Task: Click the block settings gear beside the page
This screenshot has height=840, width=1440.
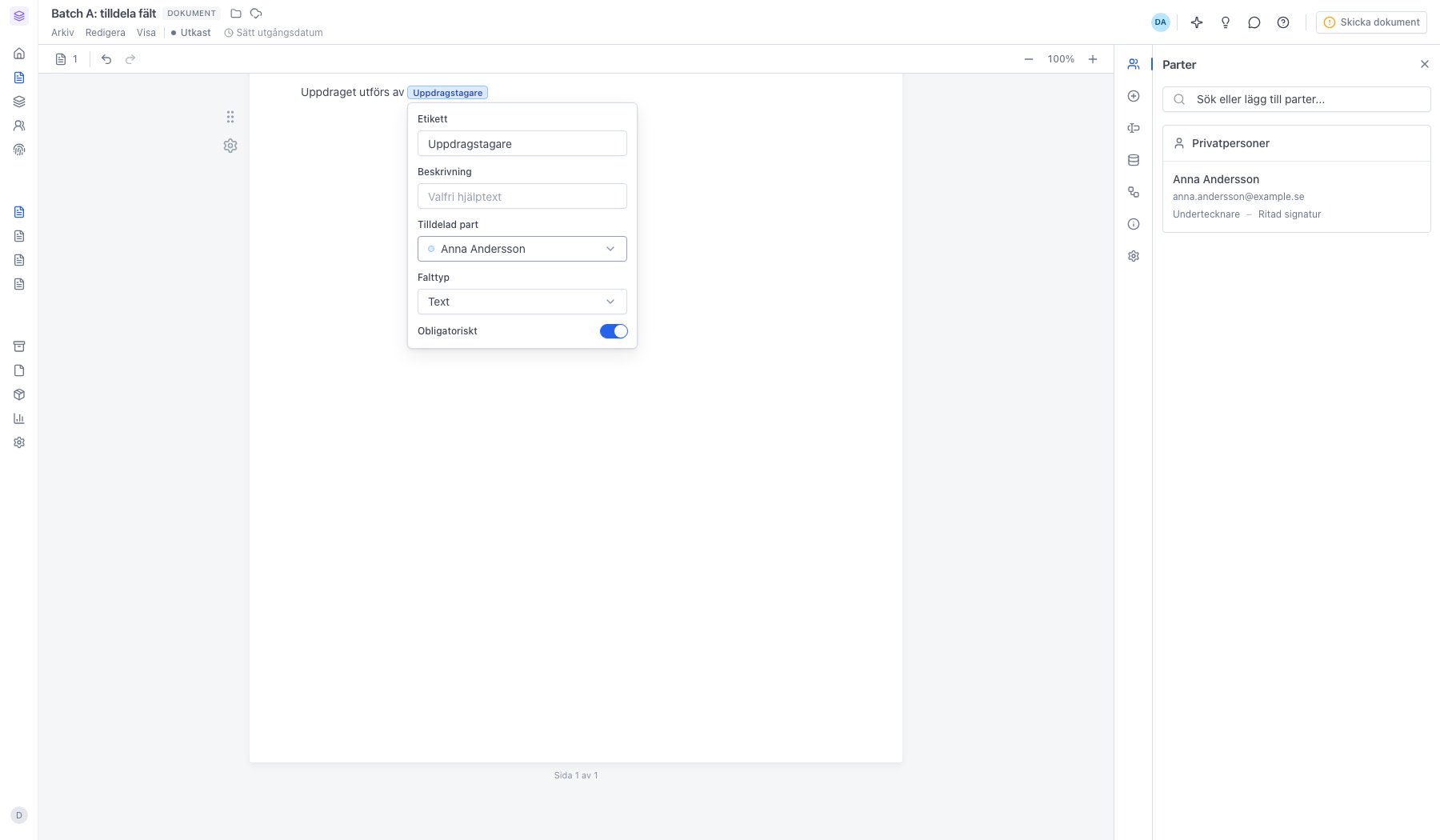Action: pyautogui.click(x=230, y=146)
